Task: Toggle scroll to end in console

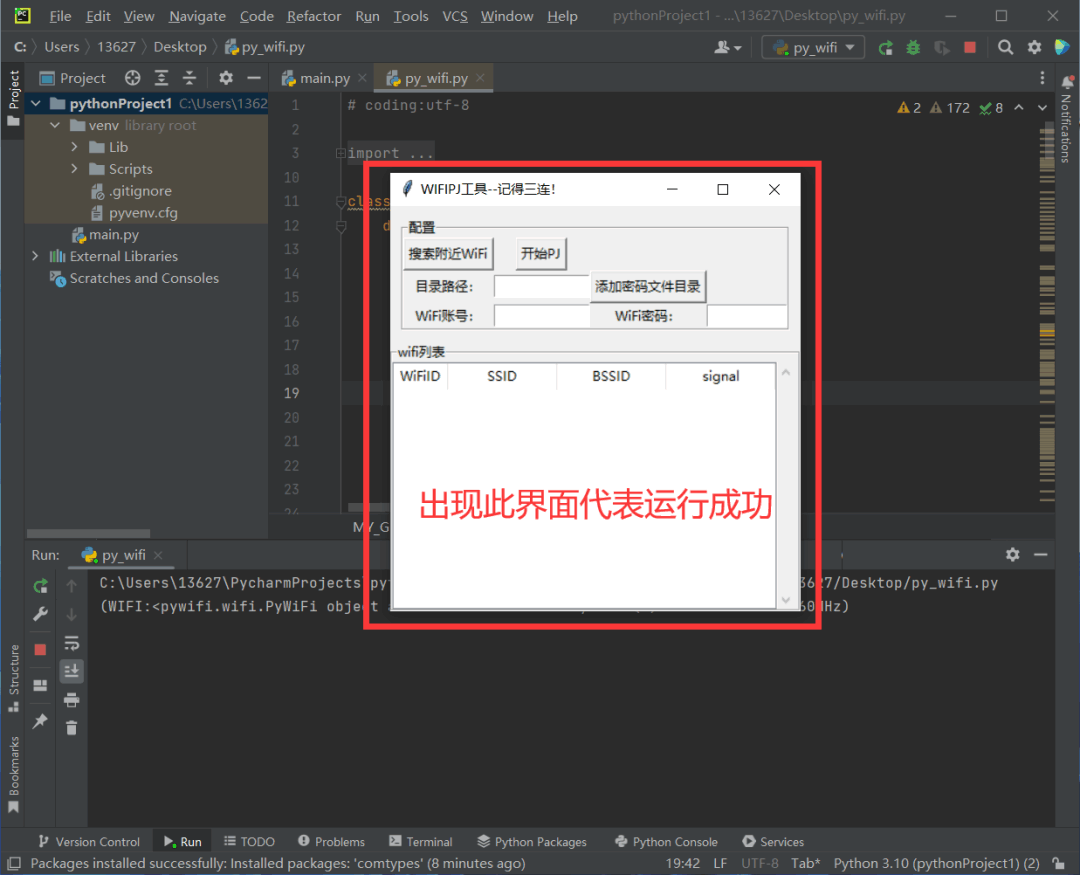Action: pyautogui.click(x=71, y=671)
